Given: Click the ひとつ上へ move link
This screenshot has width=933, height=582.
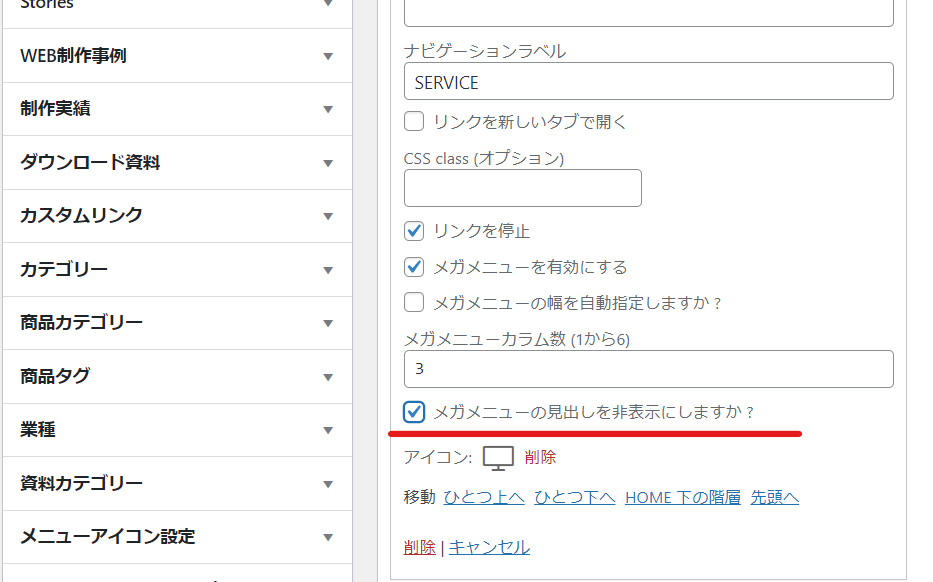Looking at the screenshot, I should pos(484,497).
